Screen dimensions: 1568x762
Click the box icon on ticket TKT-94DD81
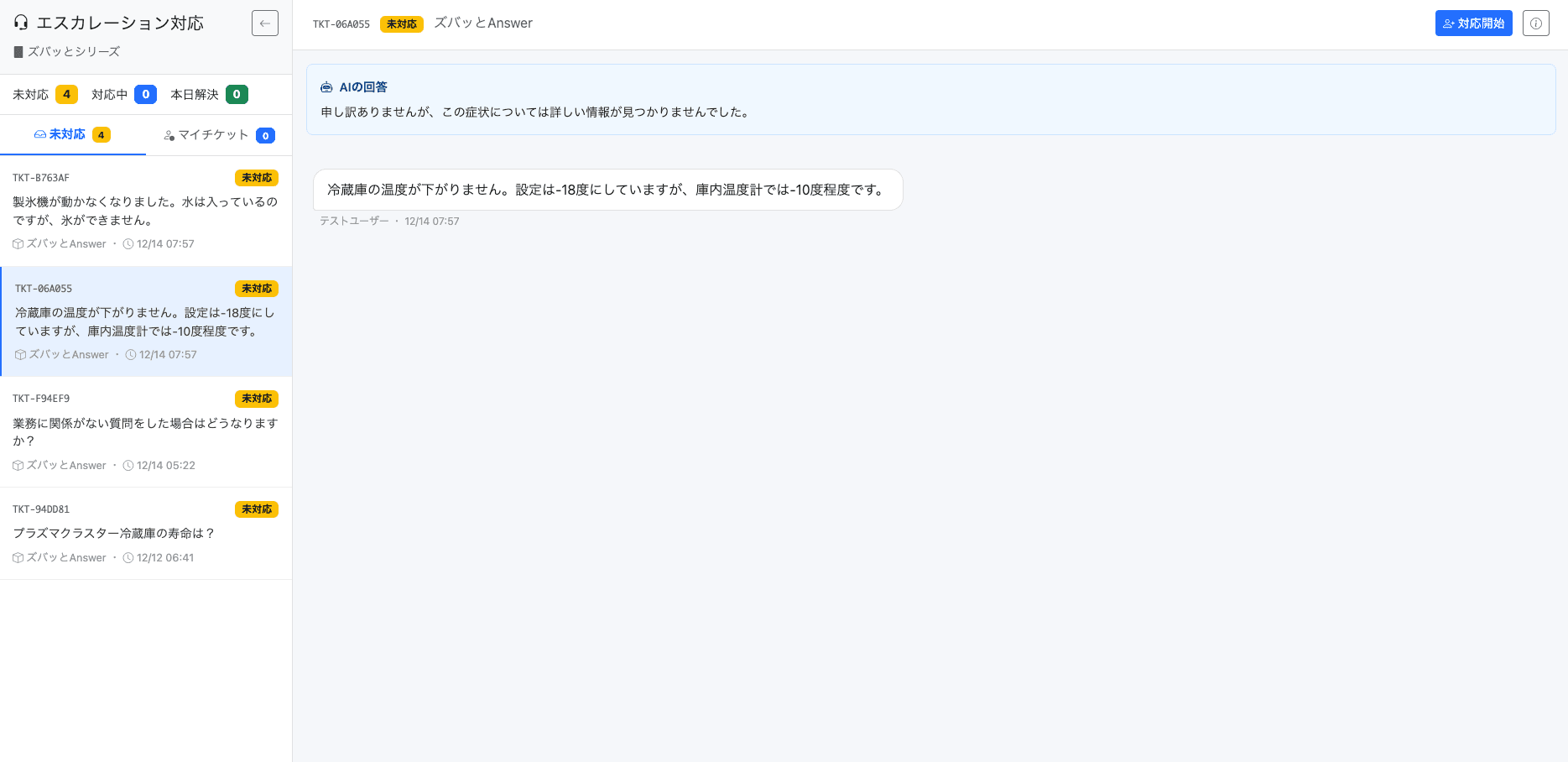18,558
